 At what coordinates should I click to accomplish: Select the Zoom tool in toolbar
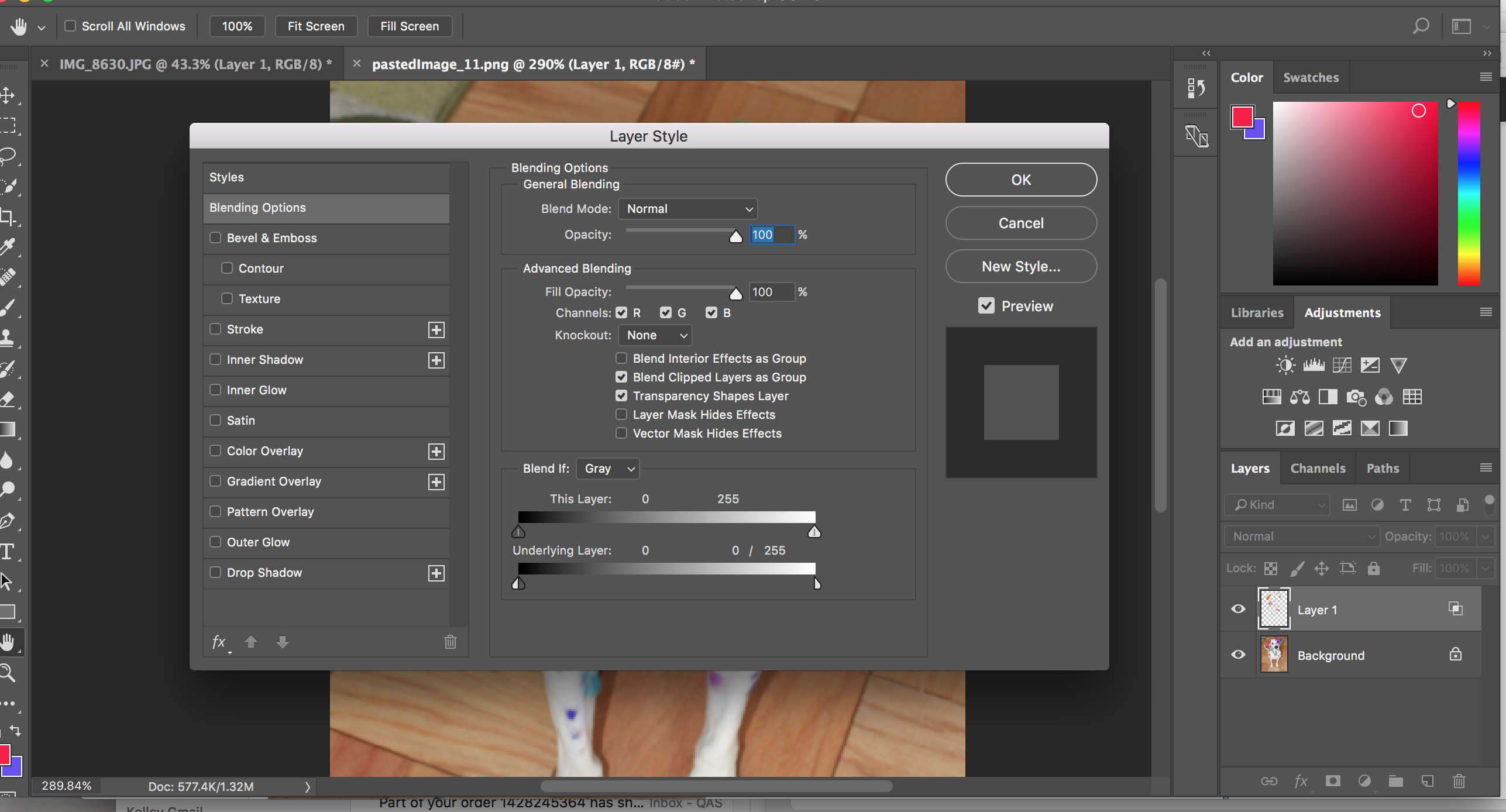click(x=8, y=673)
